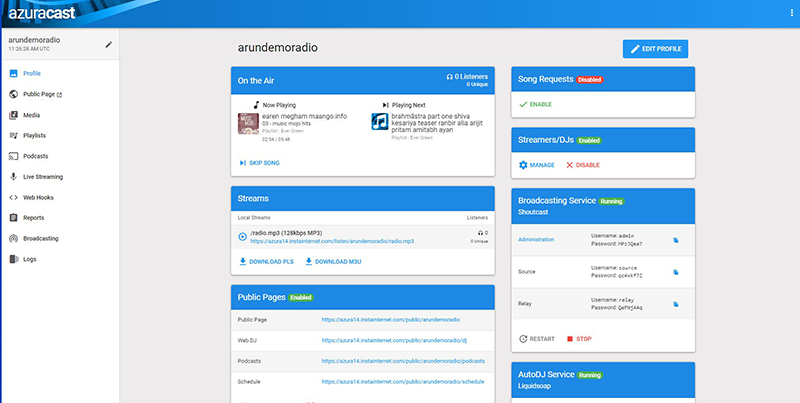Image resolution: width=800 pixels, height=403 pixels.
Task: Disable Streamers/DJs
Action: (583, 164)
